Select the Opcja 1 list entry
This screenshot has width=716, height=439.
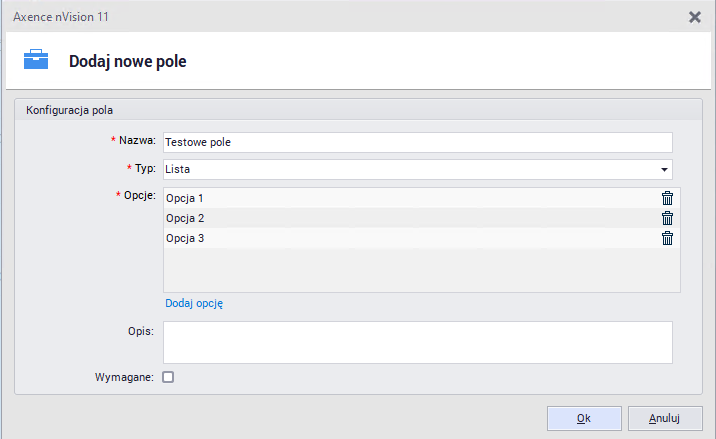click(400, 198)
